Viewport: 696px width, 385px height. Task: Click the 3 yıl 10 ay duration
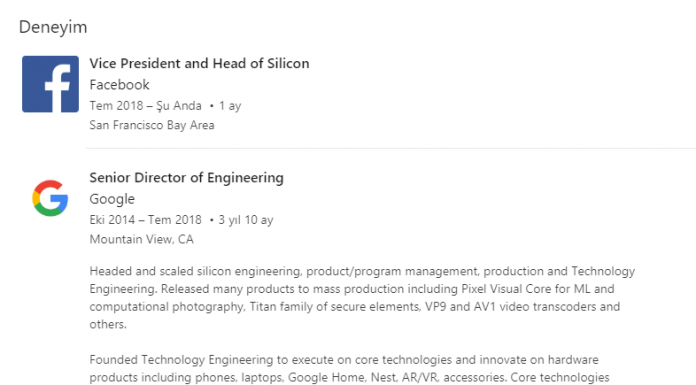246,220
